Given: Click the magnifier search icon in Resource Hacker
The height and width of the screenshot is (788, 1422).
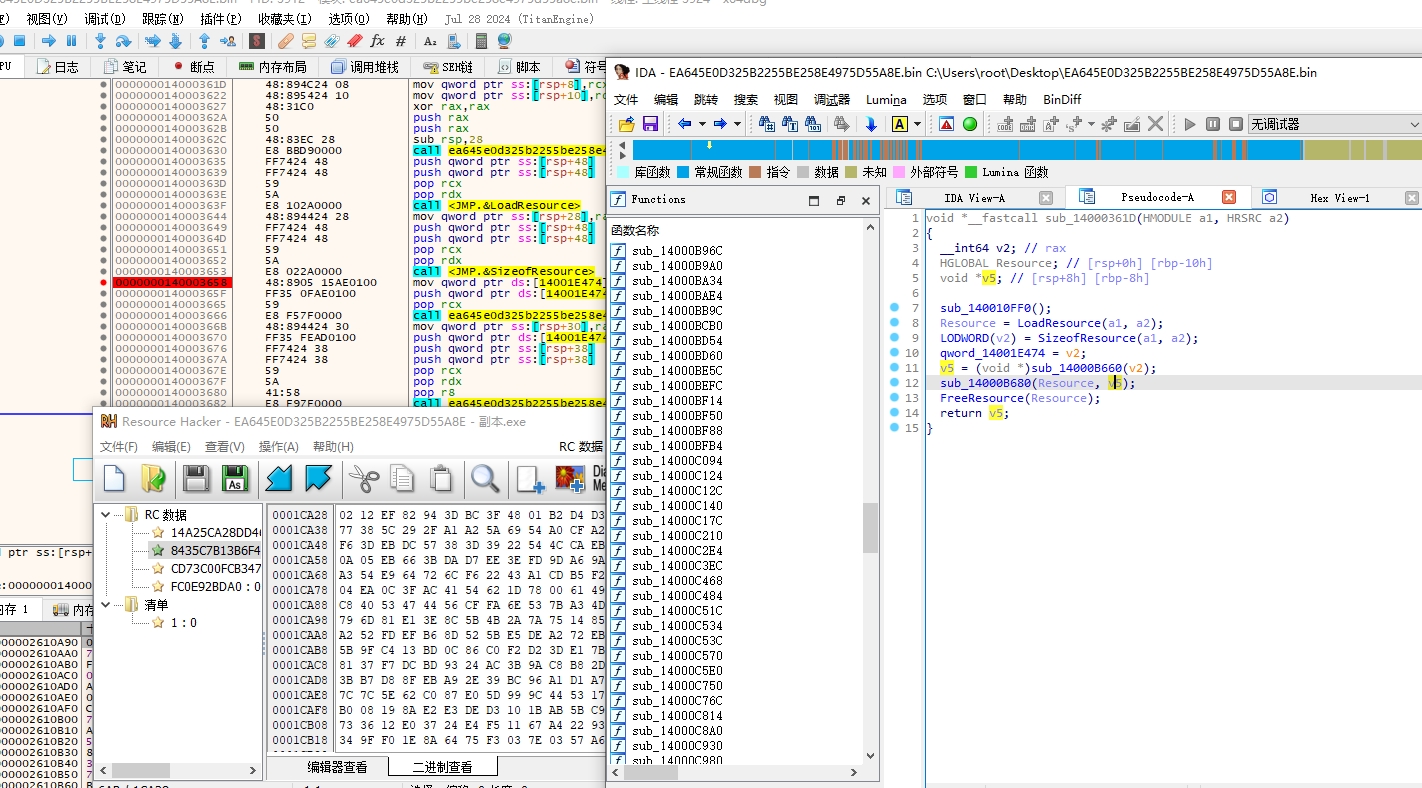Looking at the screenshot, I should pos(485,478).
